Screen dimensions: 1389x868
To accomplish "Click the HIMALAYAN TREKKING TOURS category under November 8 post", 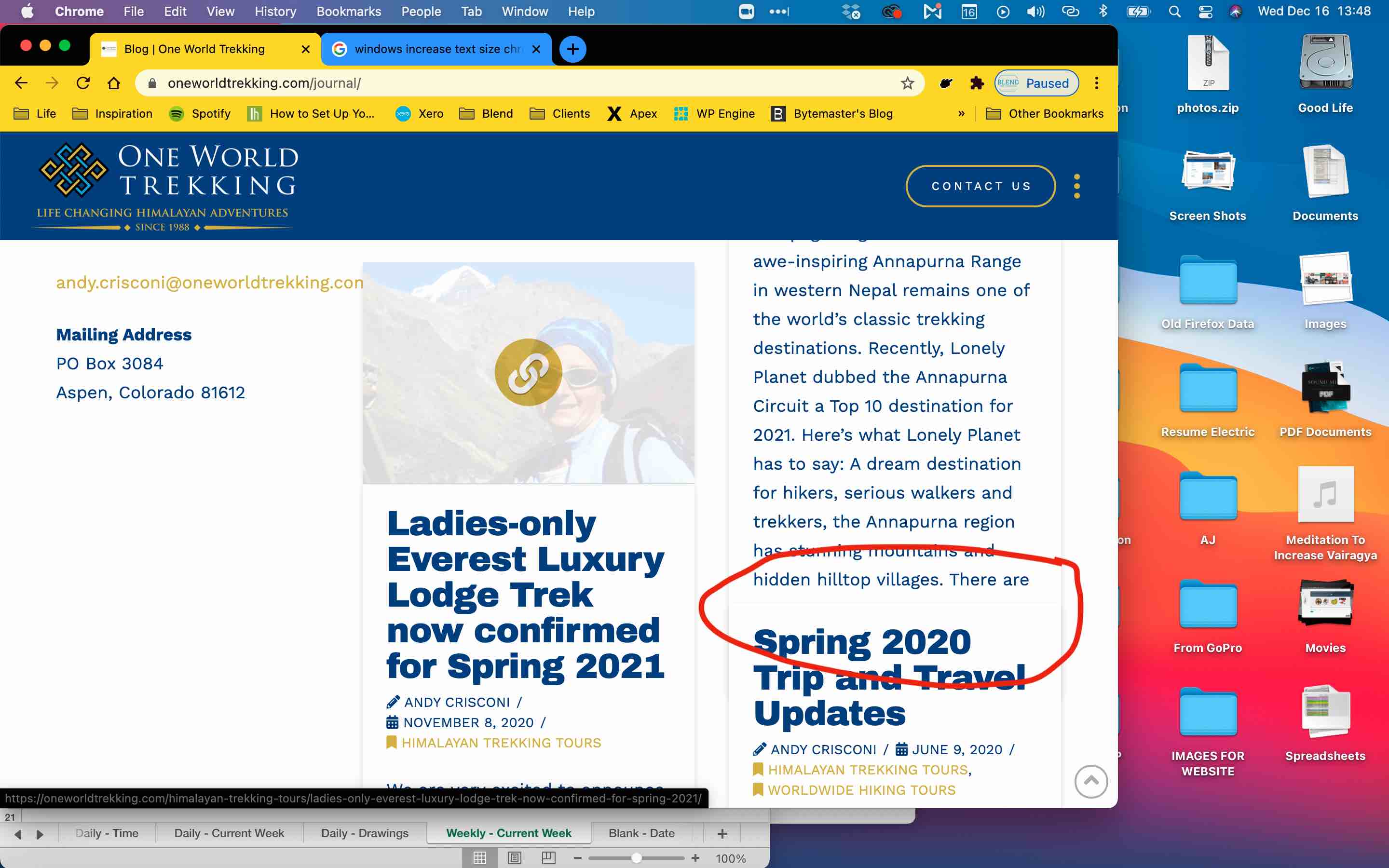I will 501,743.
